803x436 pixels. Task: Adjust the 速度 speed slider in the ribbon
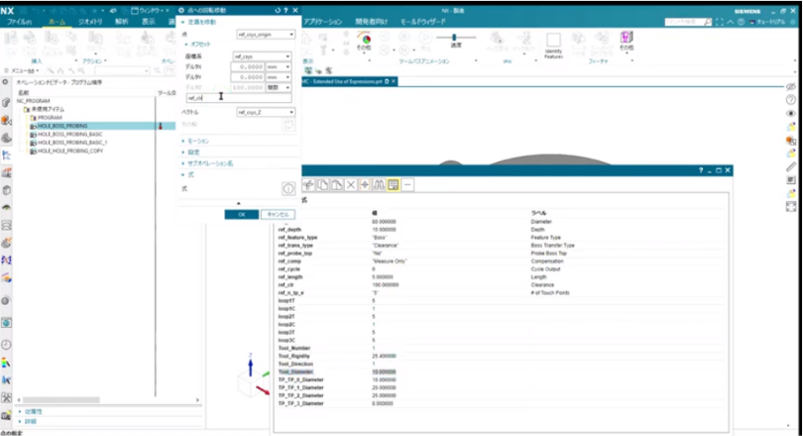(454, 37)
